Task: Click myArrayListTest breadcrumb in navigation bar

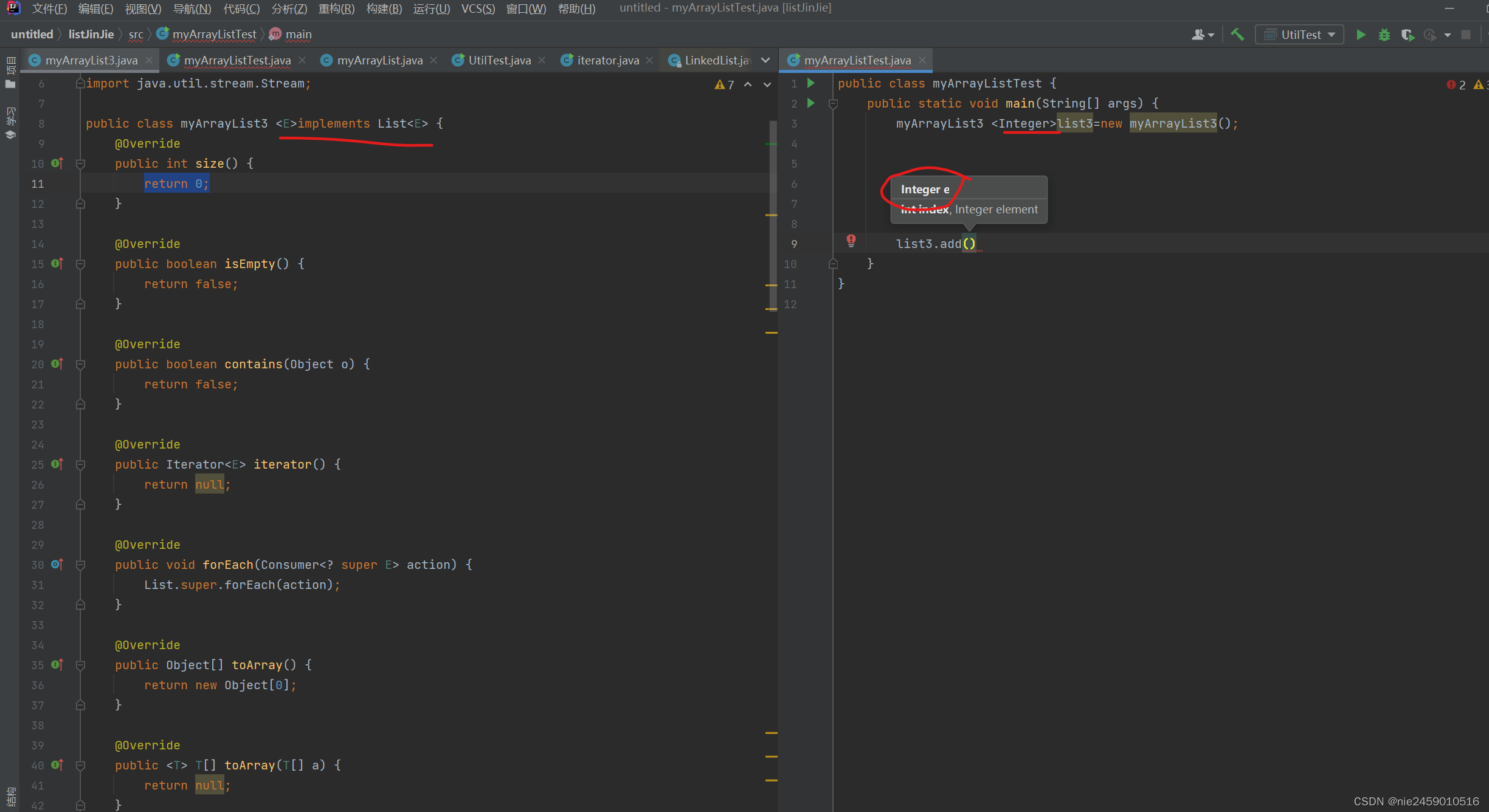Action: pos(207,34)
